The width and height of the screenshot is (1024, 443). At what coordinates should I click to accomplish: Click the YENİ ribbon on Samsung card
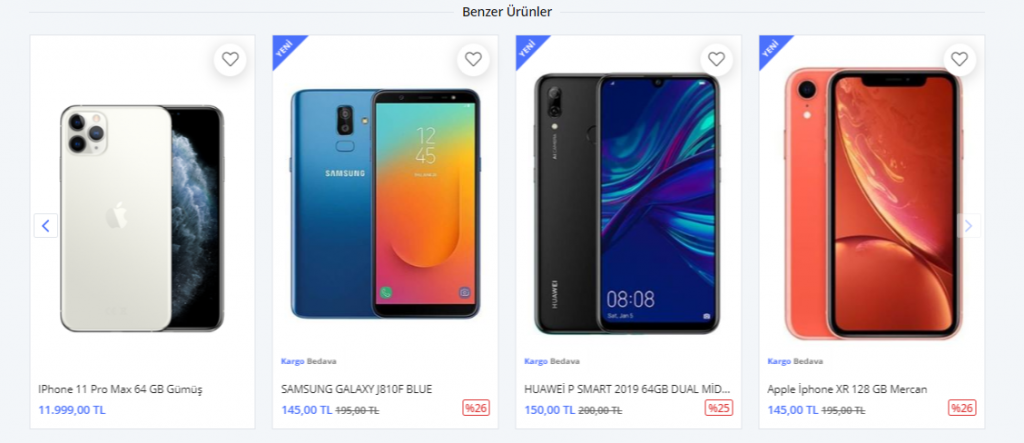click(286, 49)
